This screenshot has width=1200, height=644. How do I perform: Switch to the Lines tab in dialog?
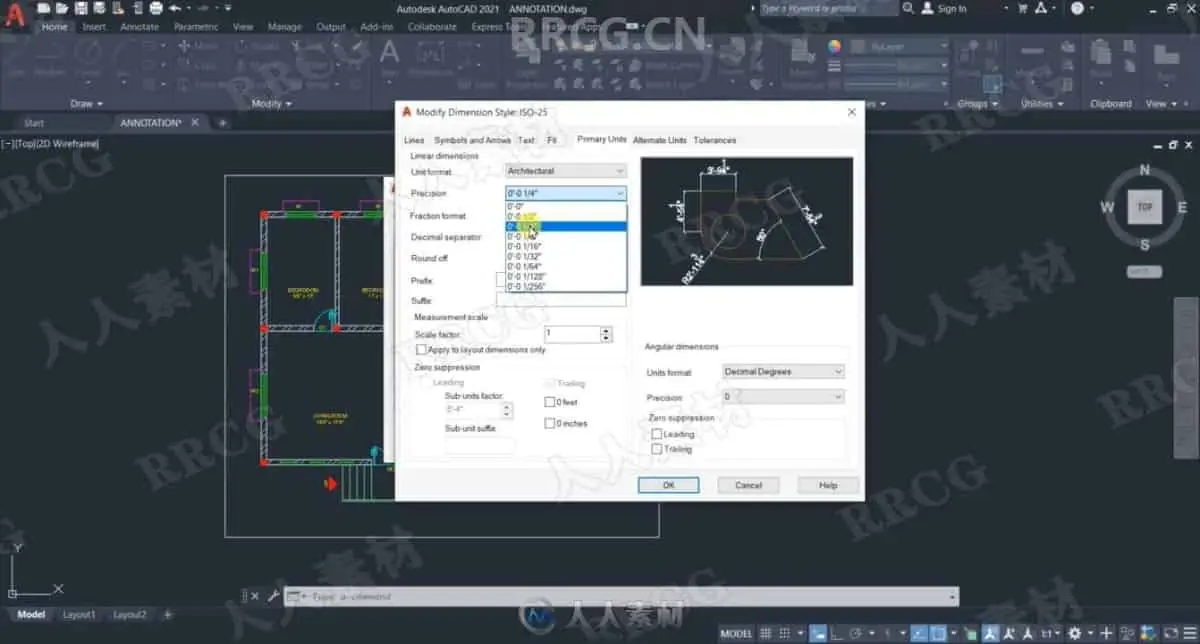click(414, 140)
